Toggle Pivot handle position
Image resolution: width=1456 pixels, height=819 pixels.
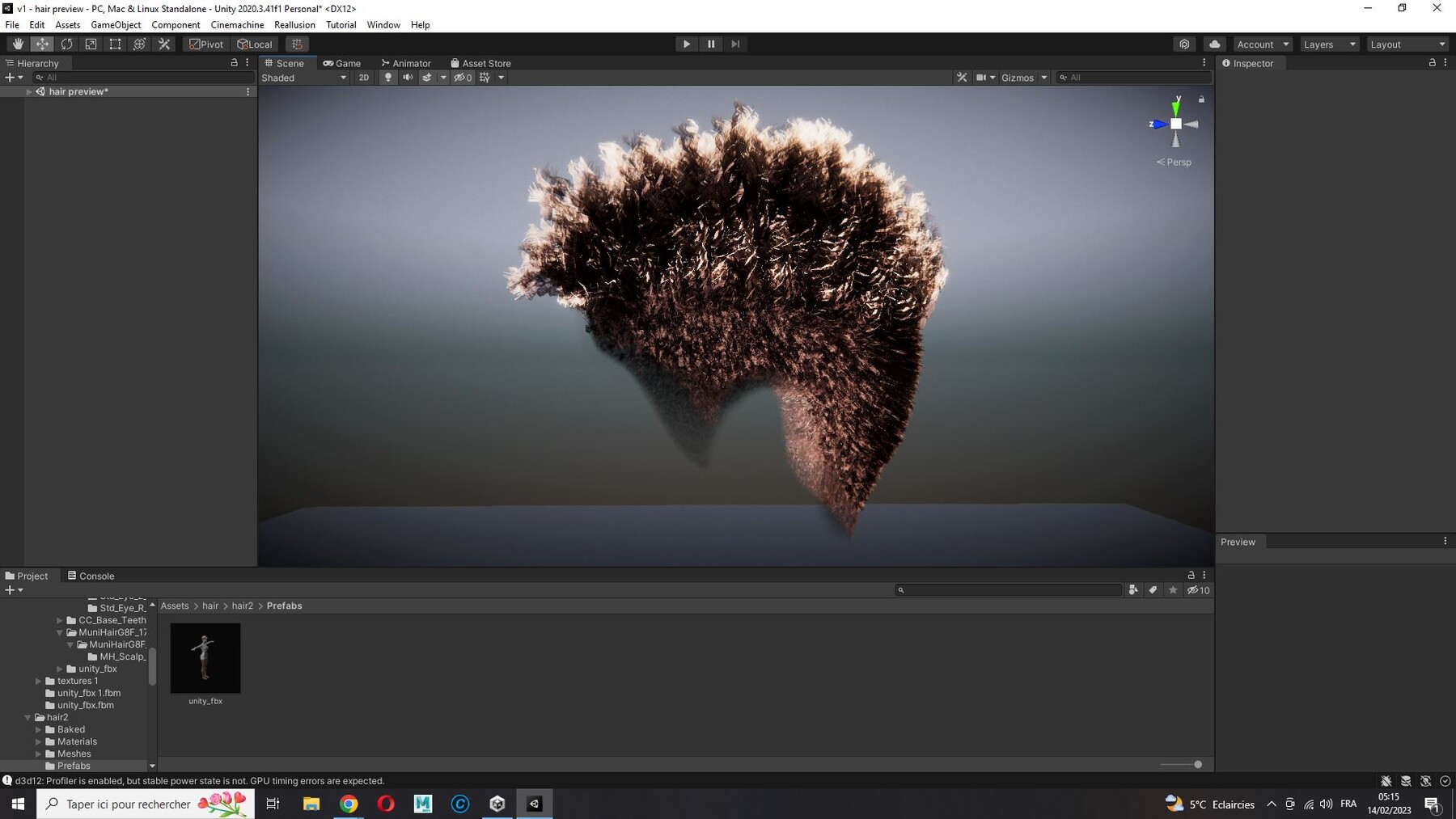206,44
